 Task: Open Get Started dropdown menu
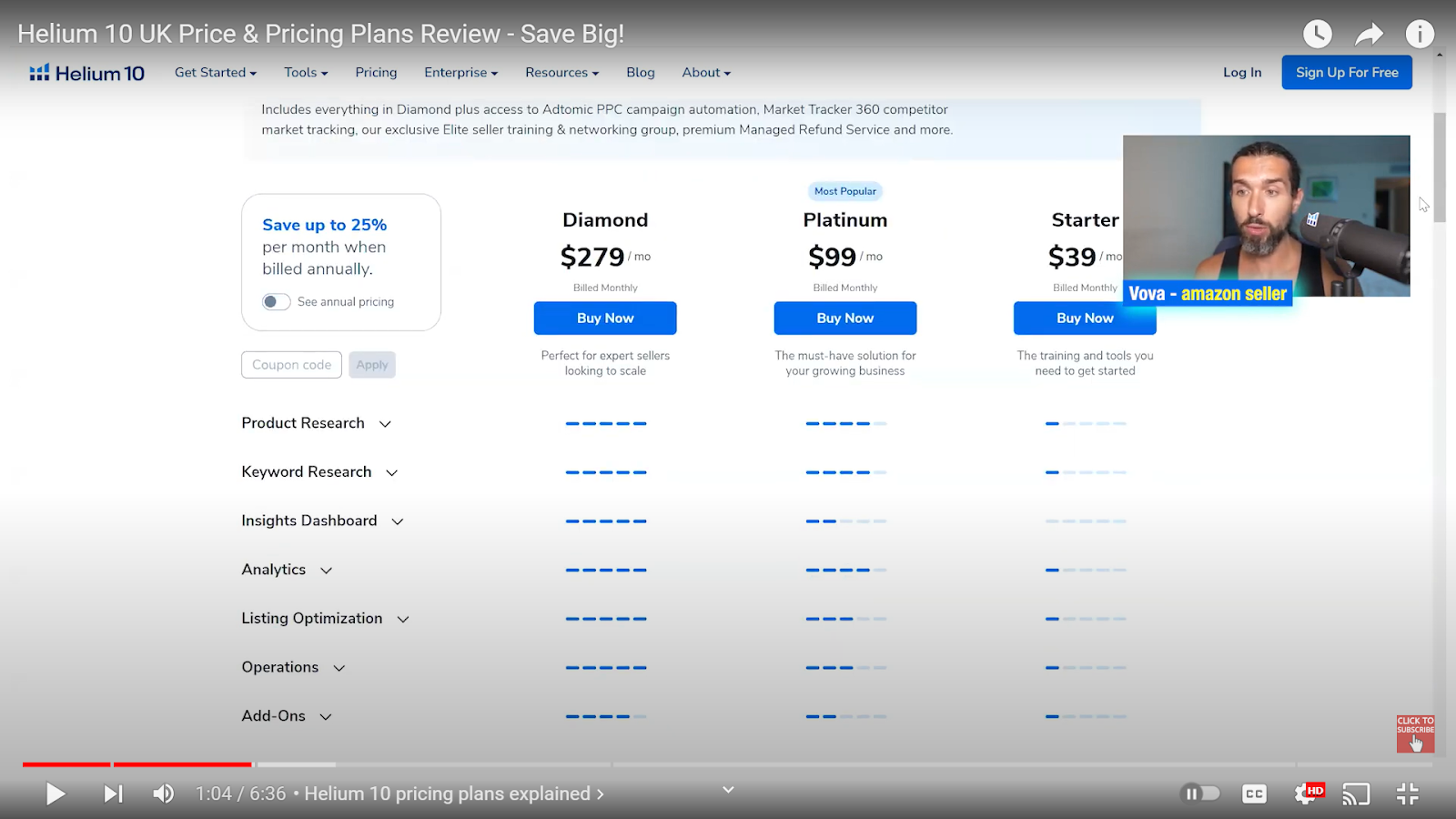[x=216, y=73]
